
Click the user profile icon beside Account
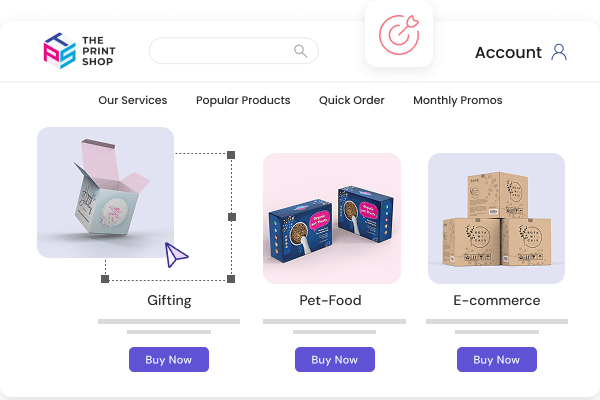coord(559,52)
